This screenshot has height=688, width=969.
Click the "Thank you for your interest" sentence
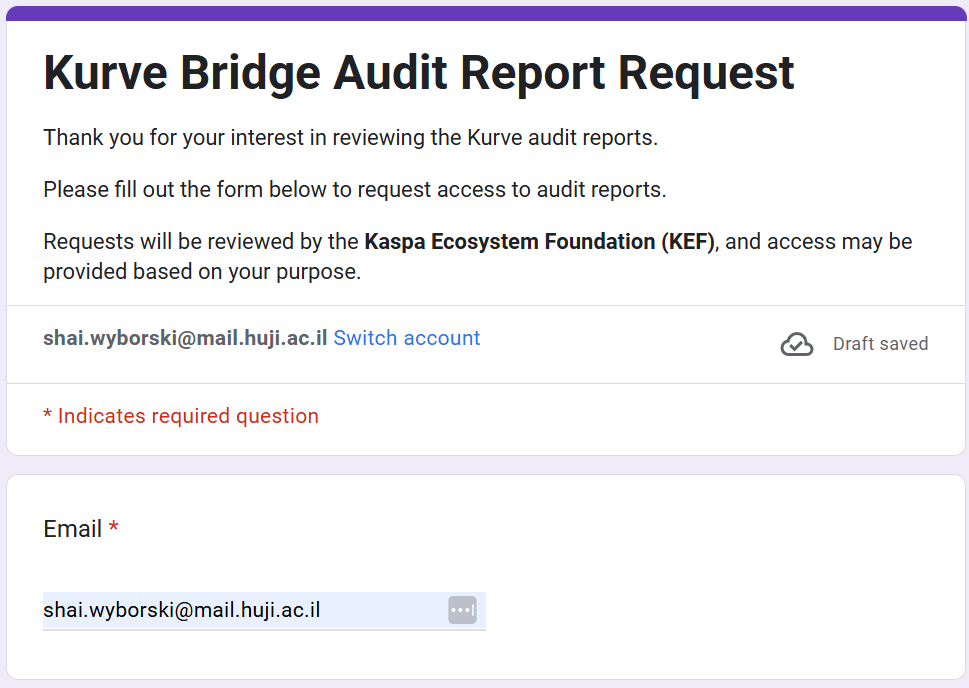[x=350, y=138]
